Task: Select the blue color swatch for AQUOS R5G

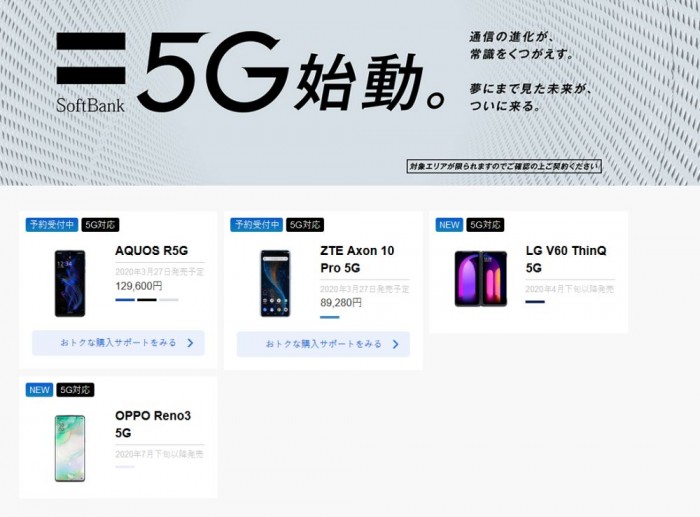Action: [x=125, y=300]
